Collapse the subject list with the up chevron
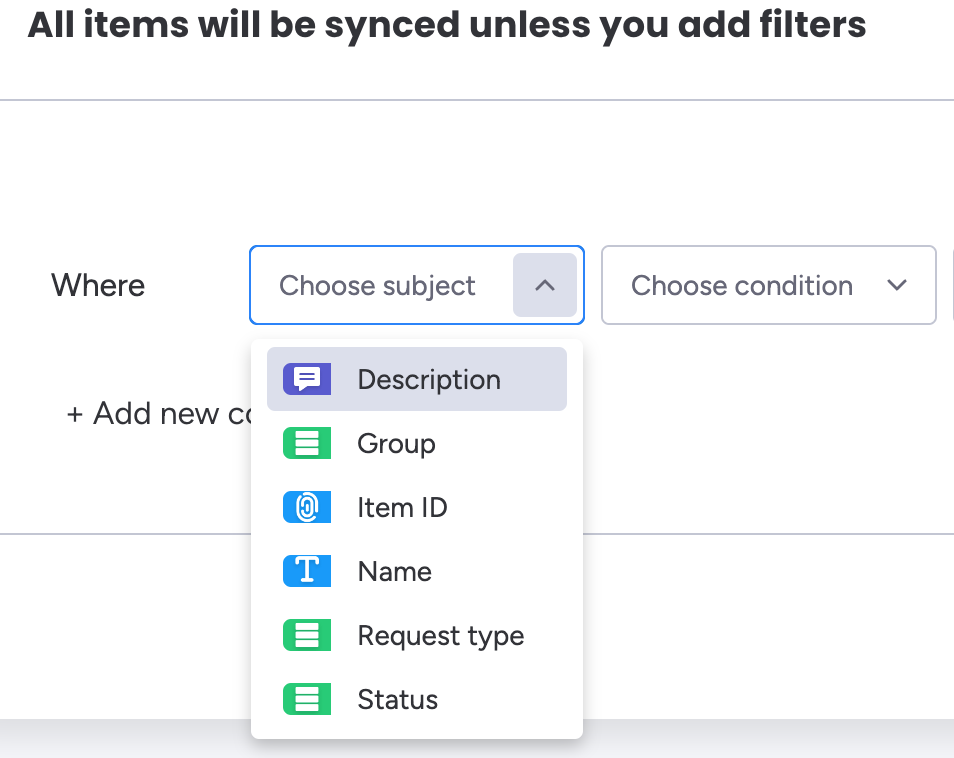This screenshot has width=954, height=758. pyautogui.click(x=545, y=286)
